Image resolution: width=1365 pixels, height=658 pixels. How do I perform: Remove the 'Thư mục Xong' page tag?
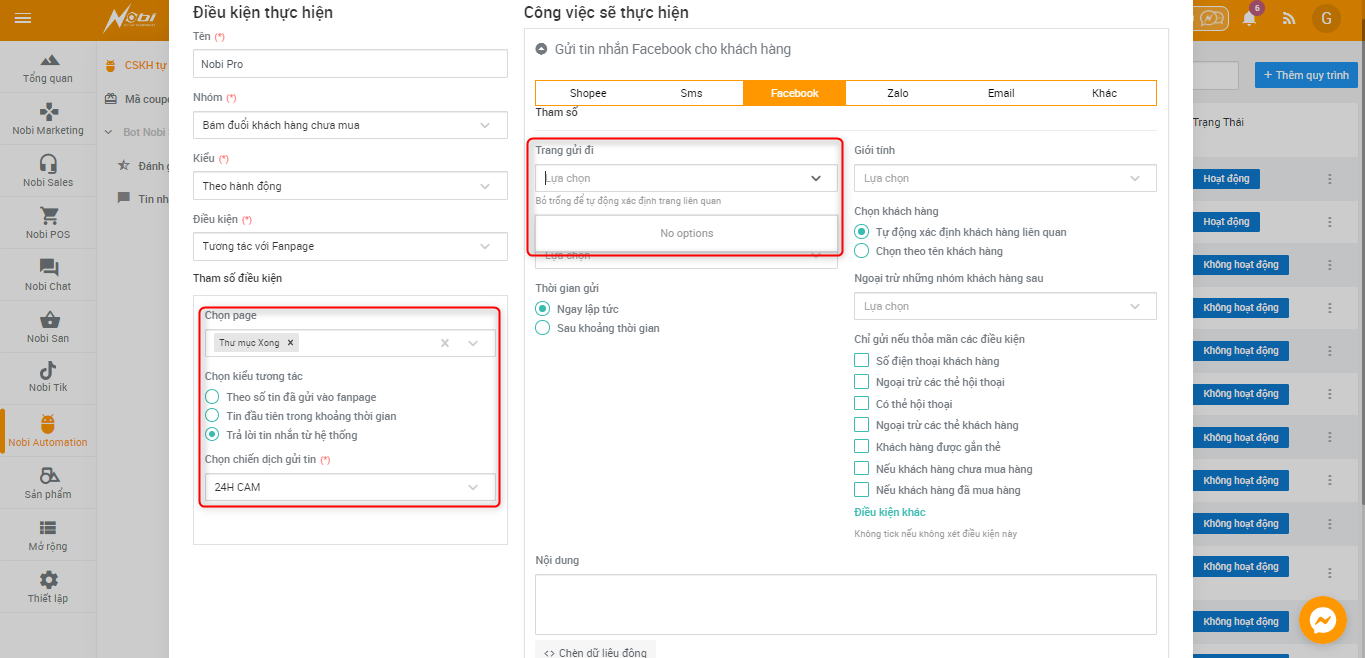click(x=291, y=343)
